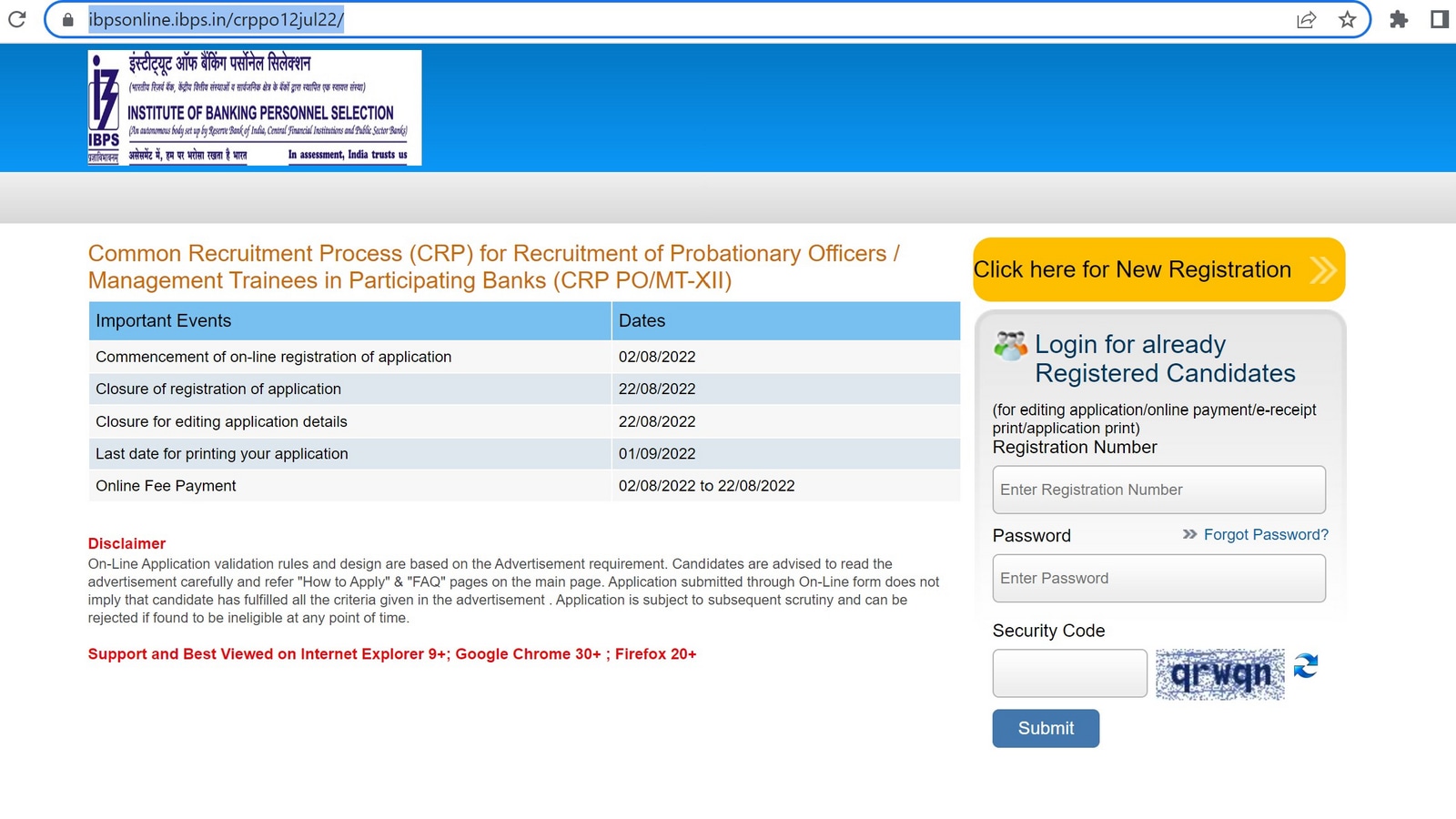Image resolution: width=1456 pixels, height=819 pixels.
Task: Click the 'Password' label
Action: (x=1032, y=535)
